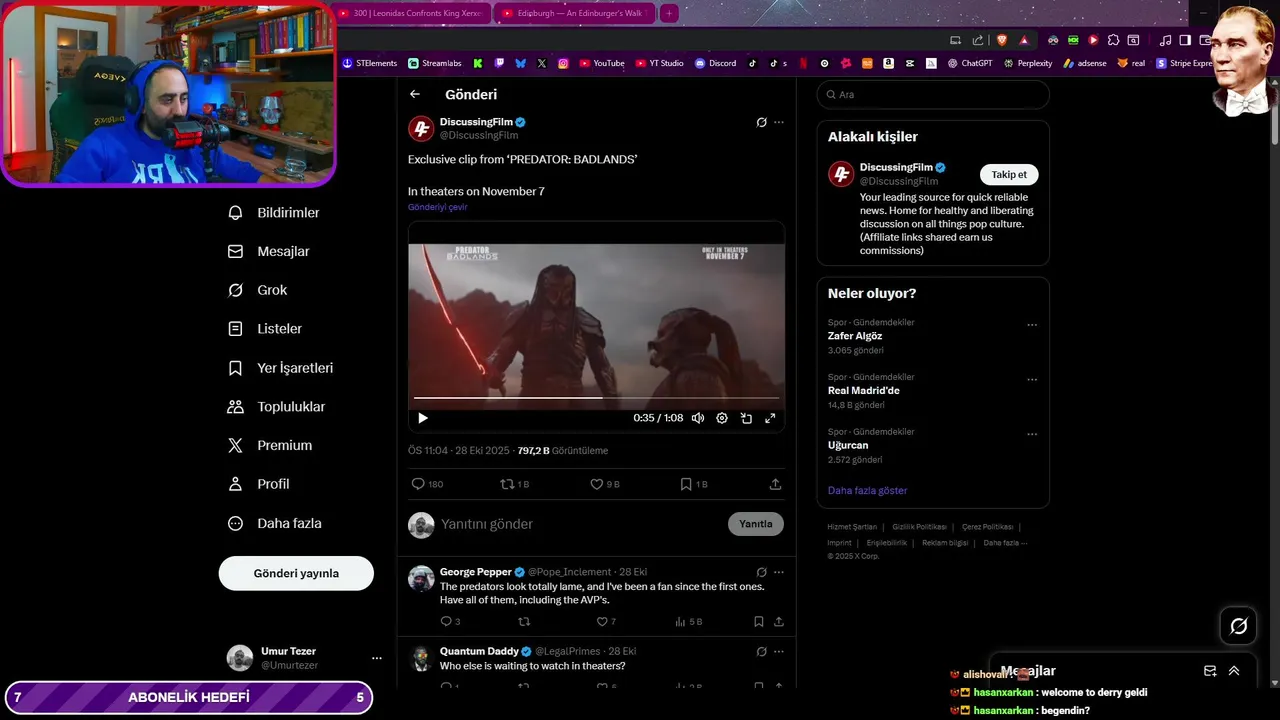The width and height of the screenshot is (1280, 720).
Task: Open a new browser tab
Action: tap(669, 13)
